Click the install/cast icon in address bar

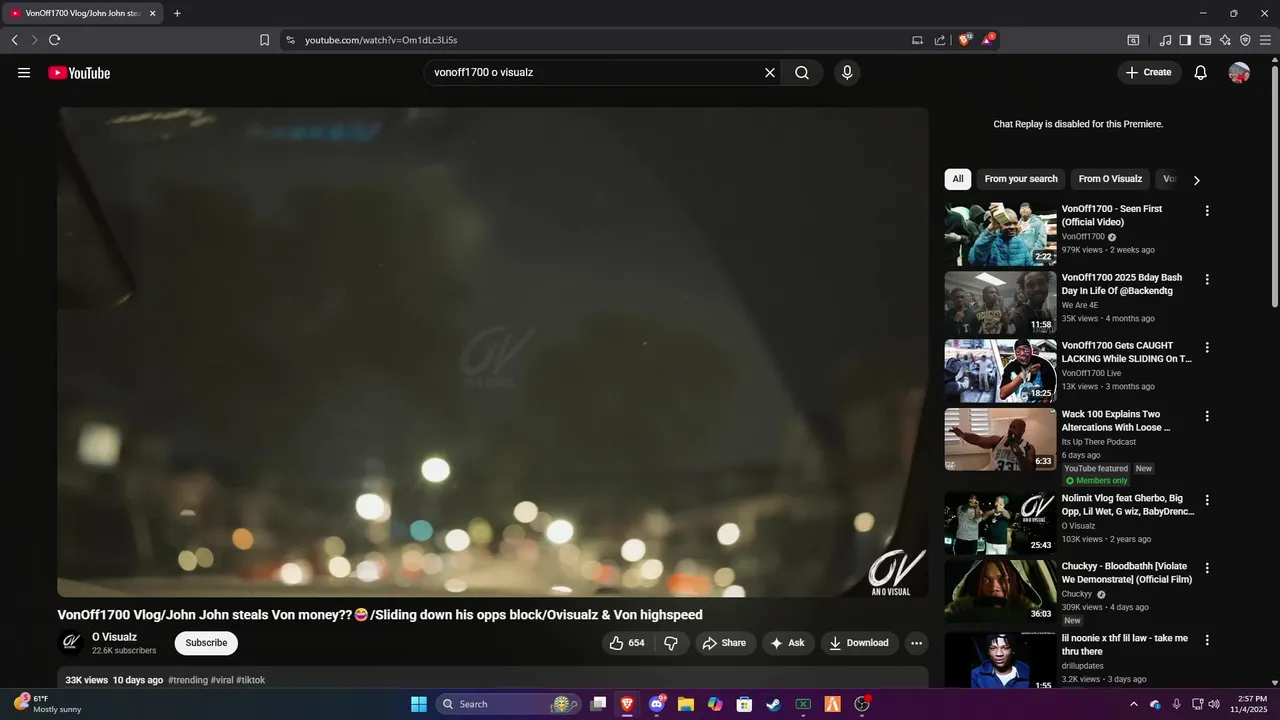point(917,40)
